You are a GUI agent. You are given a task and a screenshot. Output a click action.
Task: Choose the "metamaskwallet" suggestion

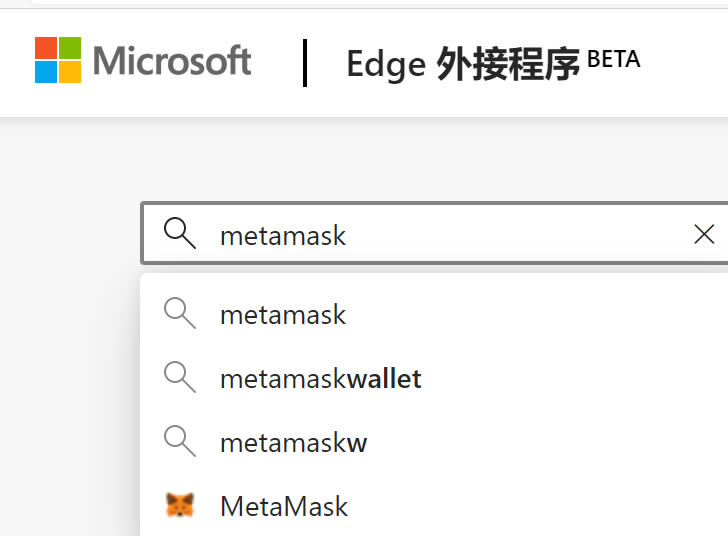pyautogui.click(x=320, y=379)
